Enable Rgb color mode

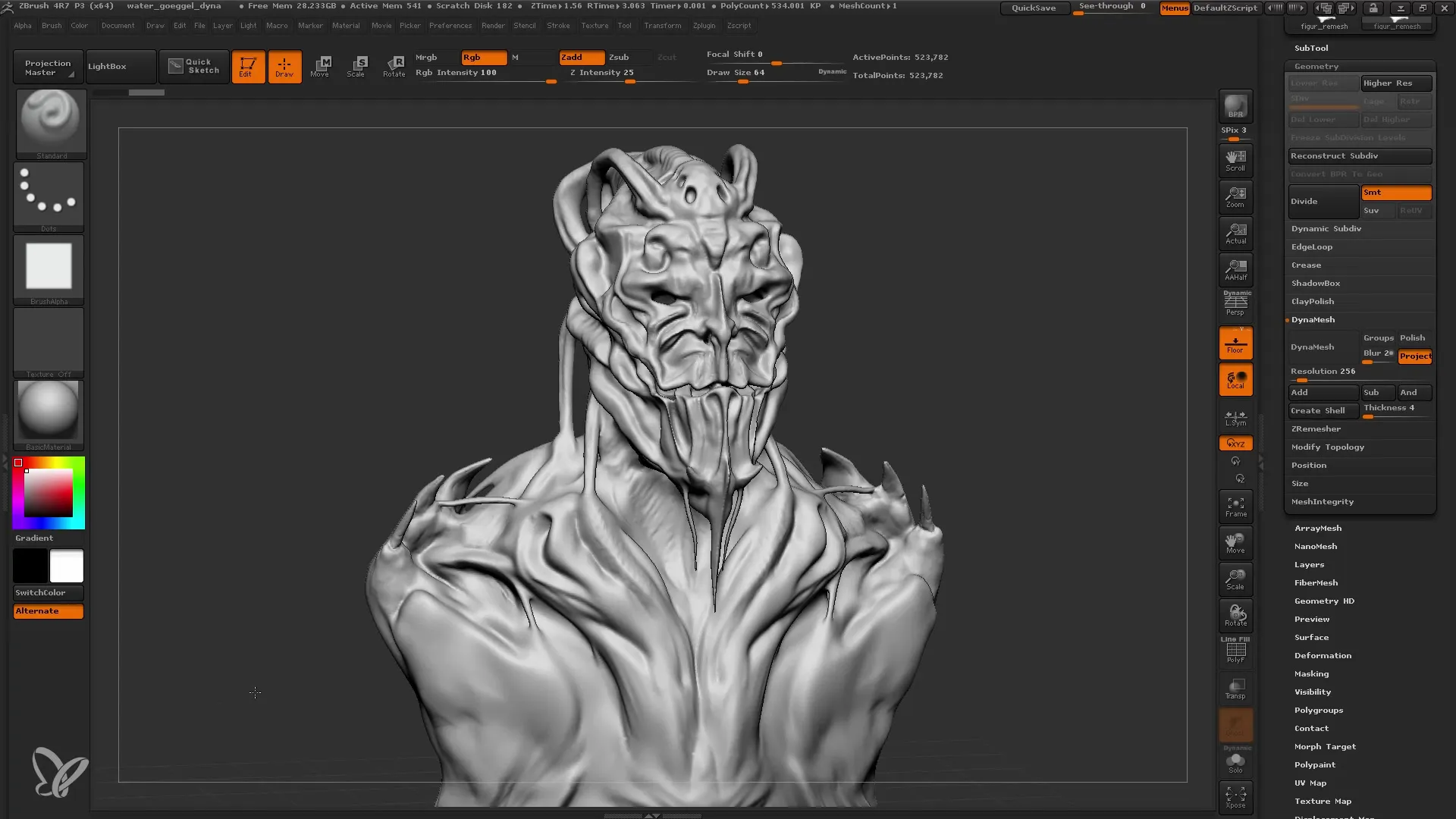pos(484,58)
